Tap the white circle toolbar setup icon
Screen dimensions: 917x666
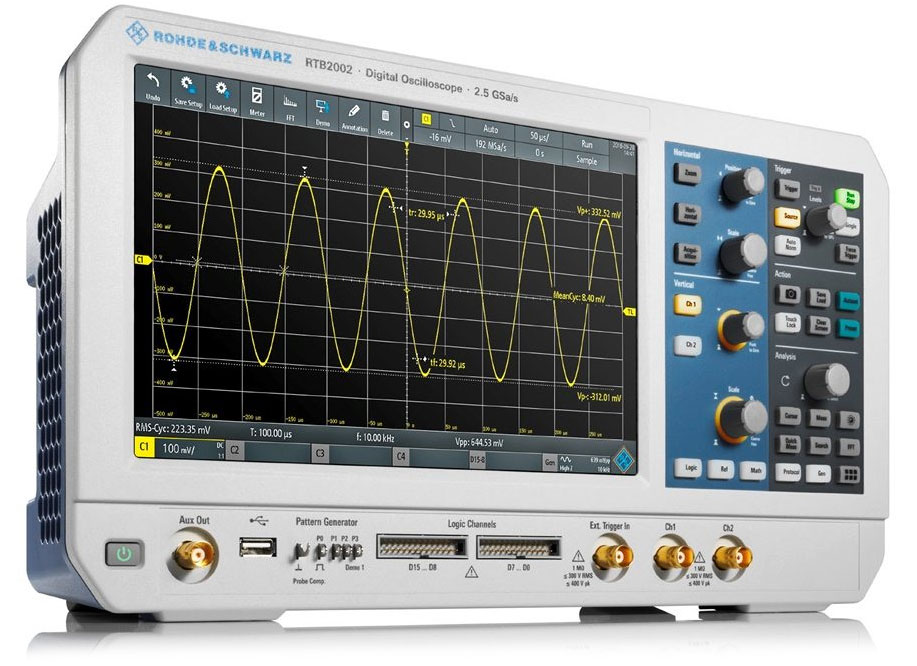click(x=407, y=125)
